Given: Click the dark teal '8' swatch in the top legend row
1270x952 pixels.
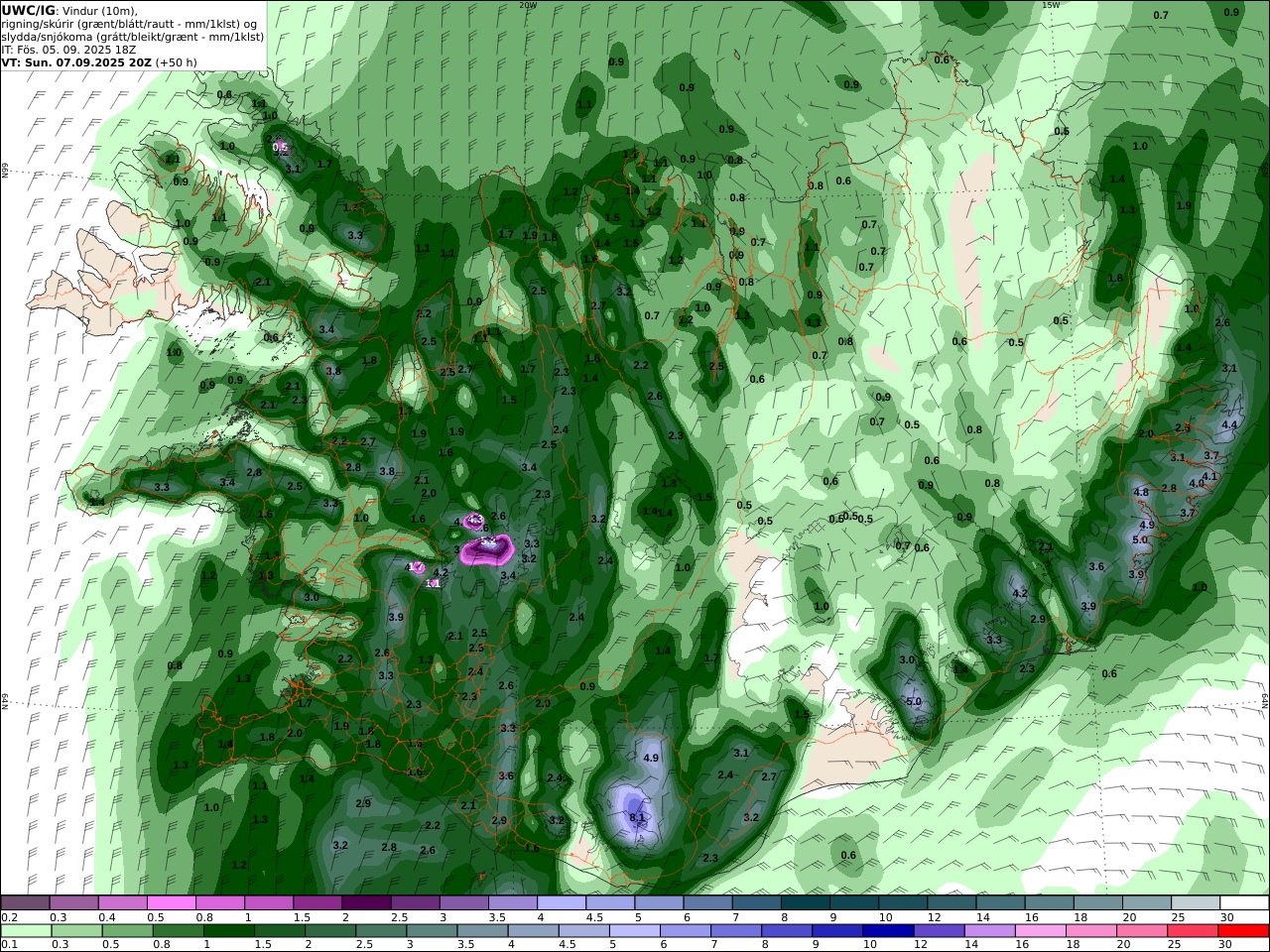Looking at the screenshot, I should click(x=805, y=902).
